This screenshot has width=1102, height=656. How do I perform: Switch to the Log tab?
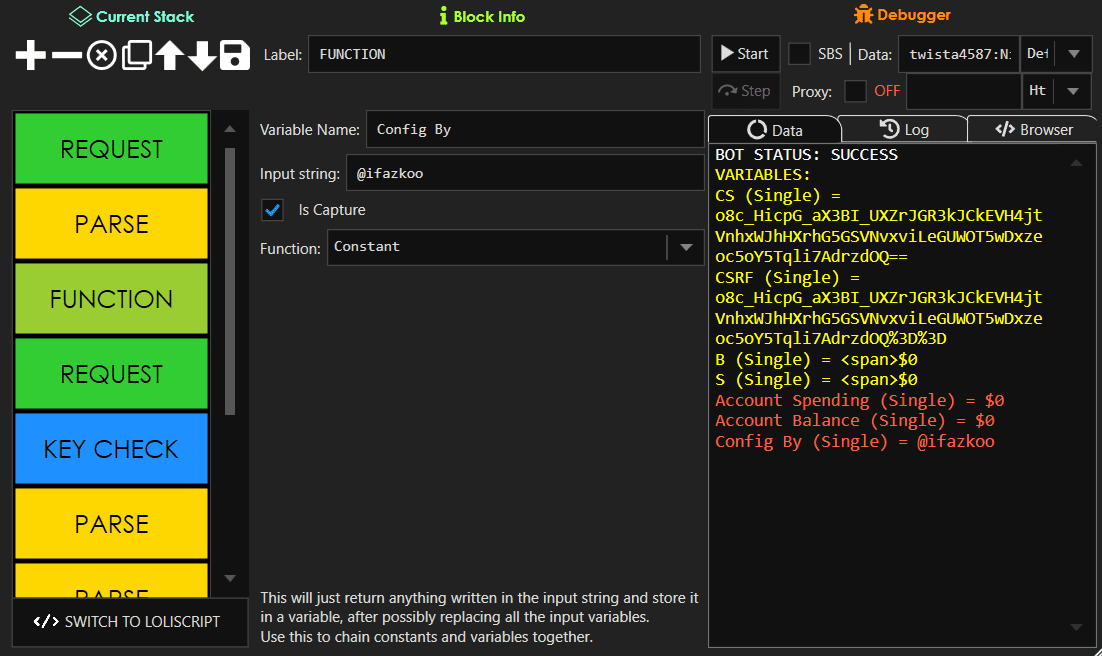coord(903,128)
